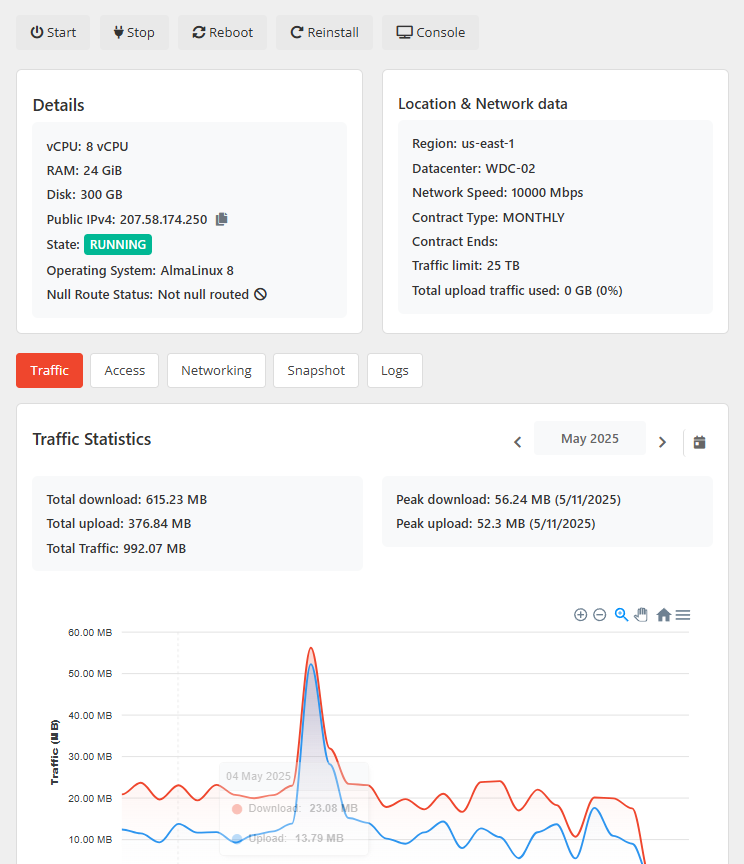Select the magnifier selection zoom tool
The height and width of the screenshot is (864, 744).
[x=621, y=615]
